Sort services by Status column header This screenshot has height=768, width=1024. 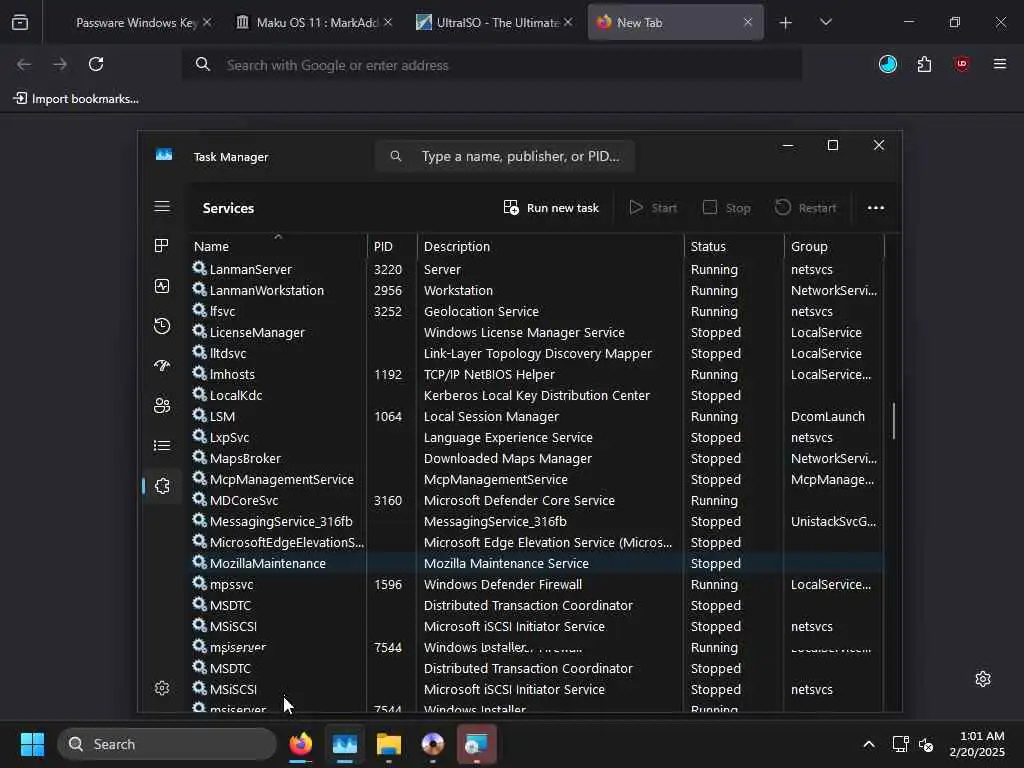(734, 246)
